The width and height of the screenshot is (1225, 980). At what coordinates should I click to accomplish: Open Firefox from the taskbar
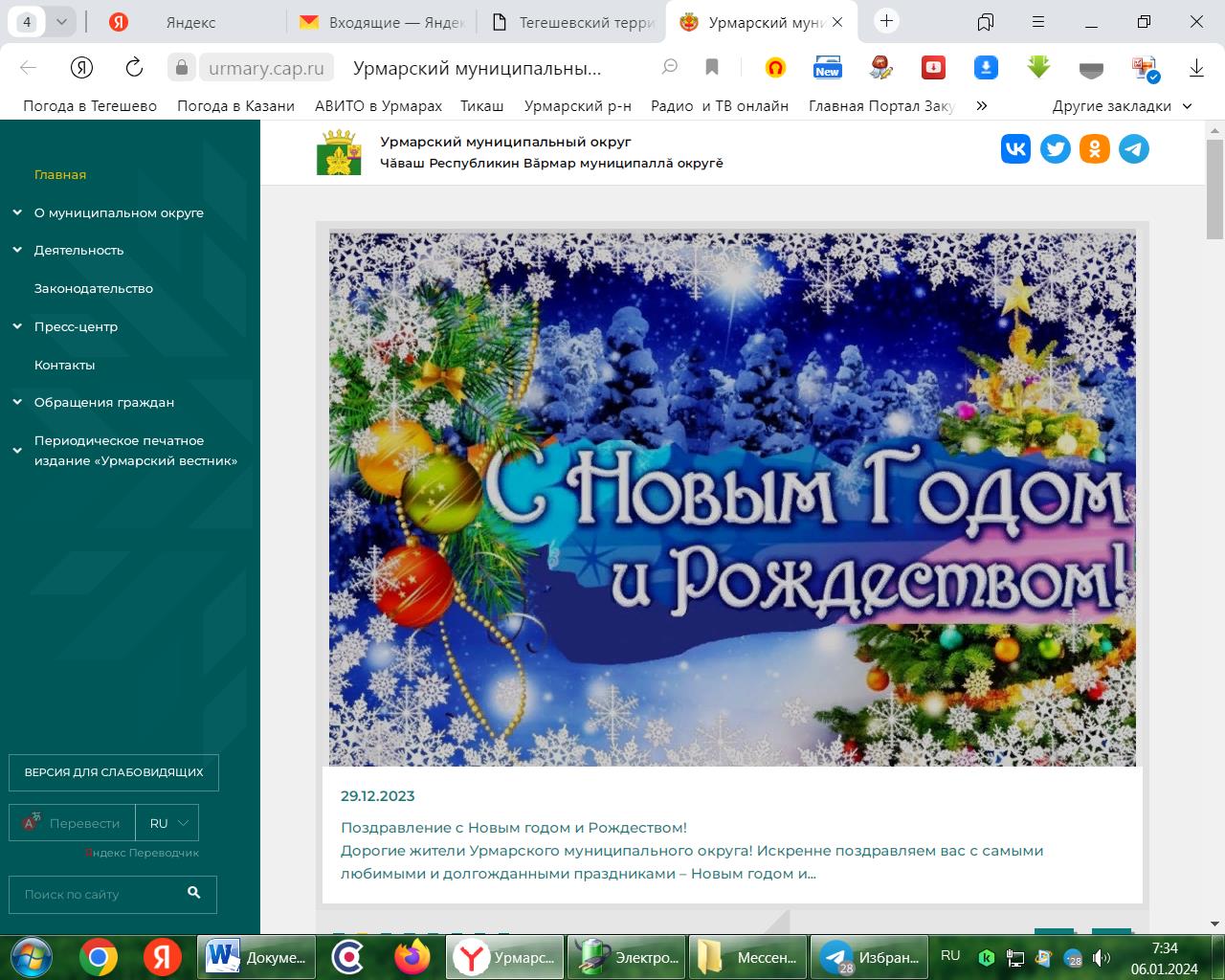pos(412,956)
